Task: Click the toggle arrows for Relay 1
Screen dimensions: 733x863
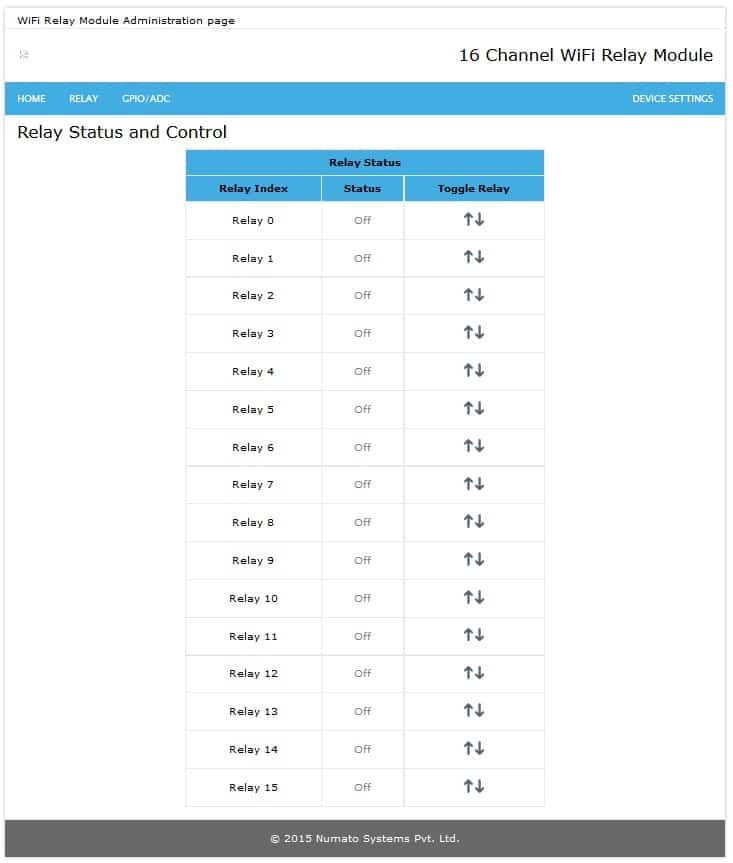Action: tap(474, 258)
